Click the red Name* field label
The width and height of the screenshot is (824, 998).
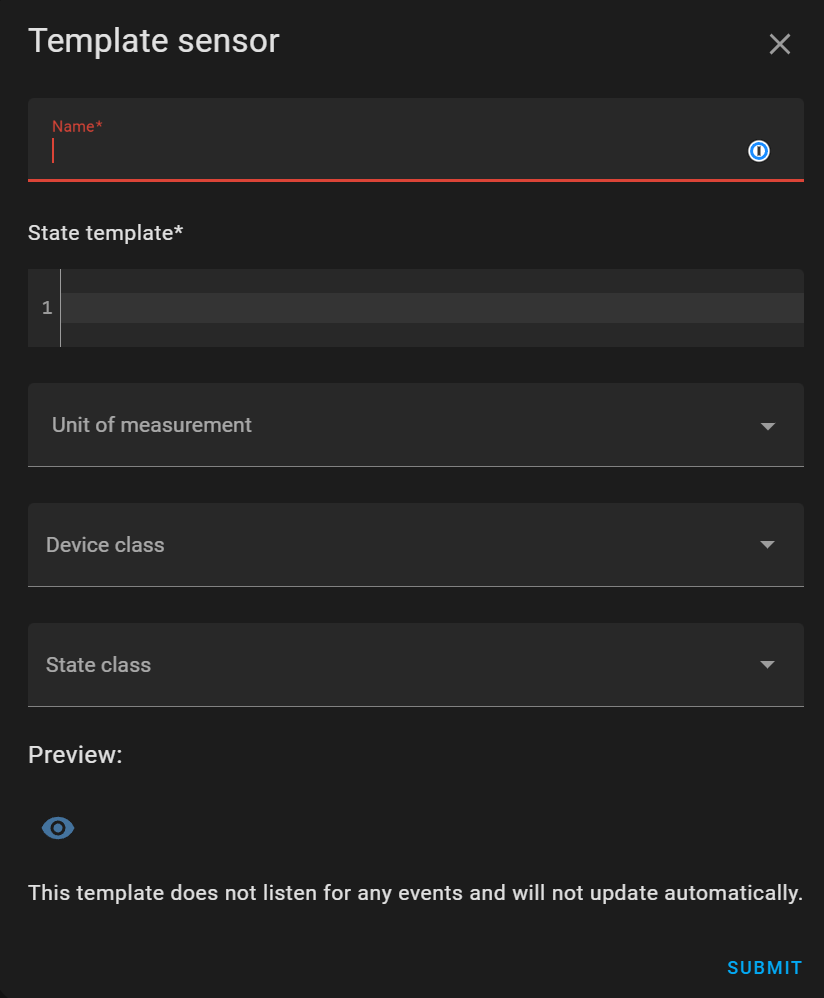(x=77, y=126)
